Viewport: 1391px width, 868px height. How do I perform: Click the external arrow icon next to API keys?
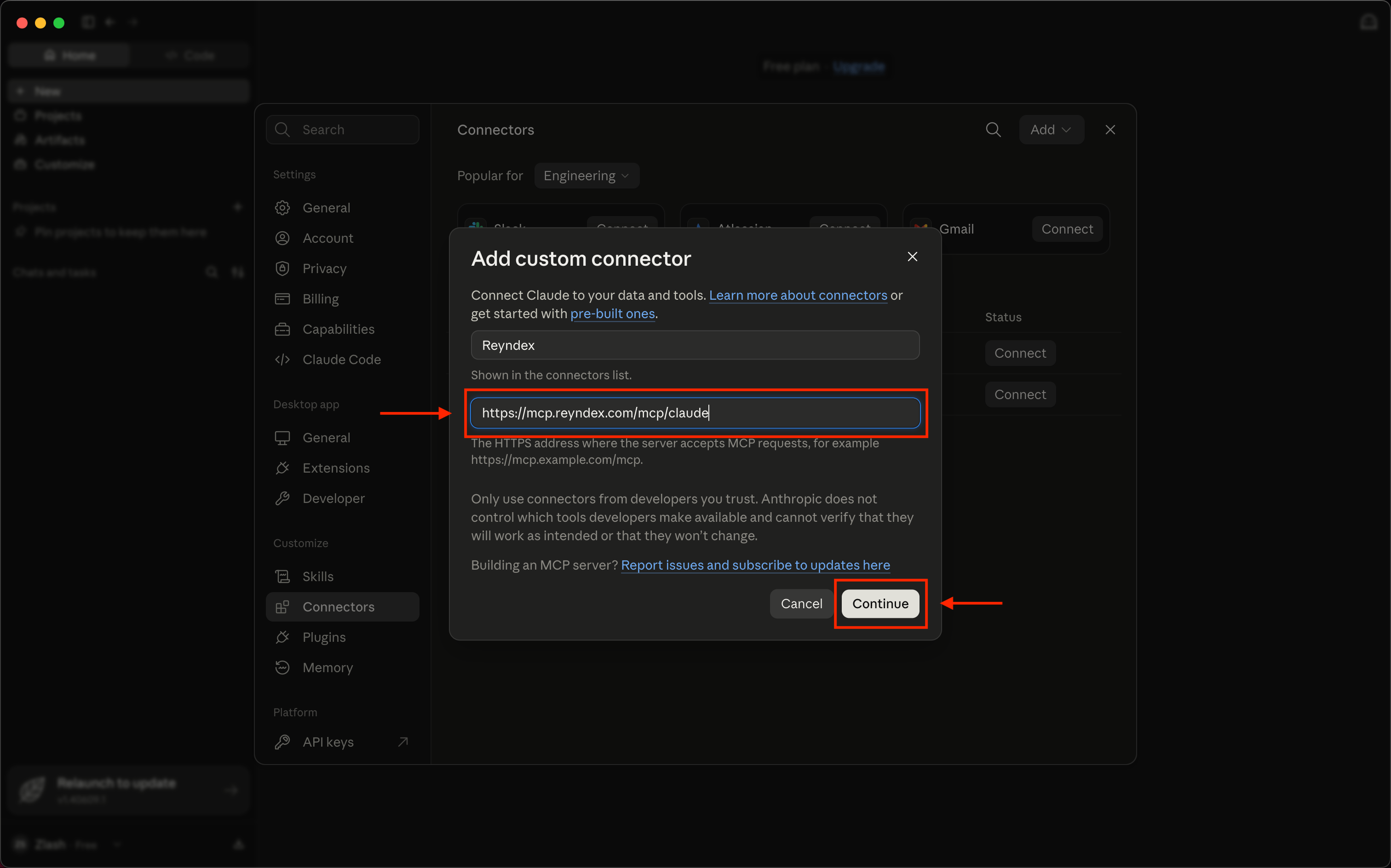403,742
